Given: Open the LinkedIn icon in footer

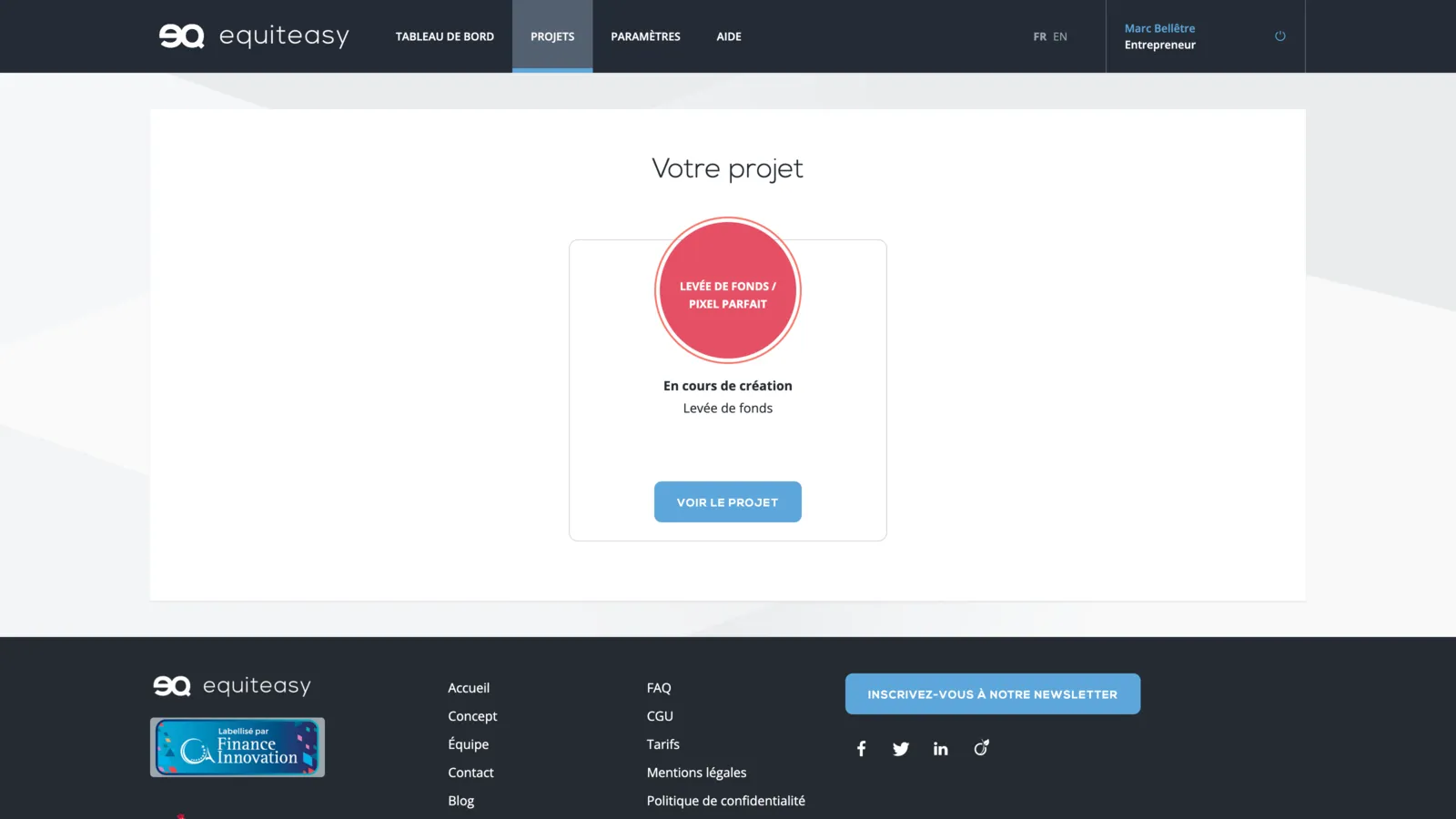Looking at the screenshot, I should [x=940, y=749].
